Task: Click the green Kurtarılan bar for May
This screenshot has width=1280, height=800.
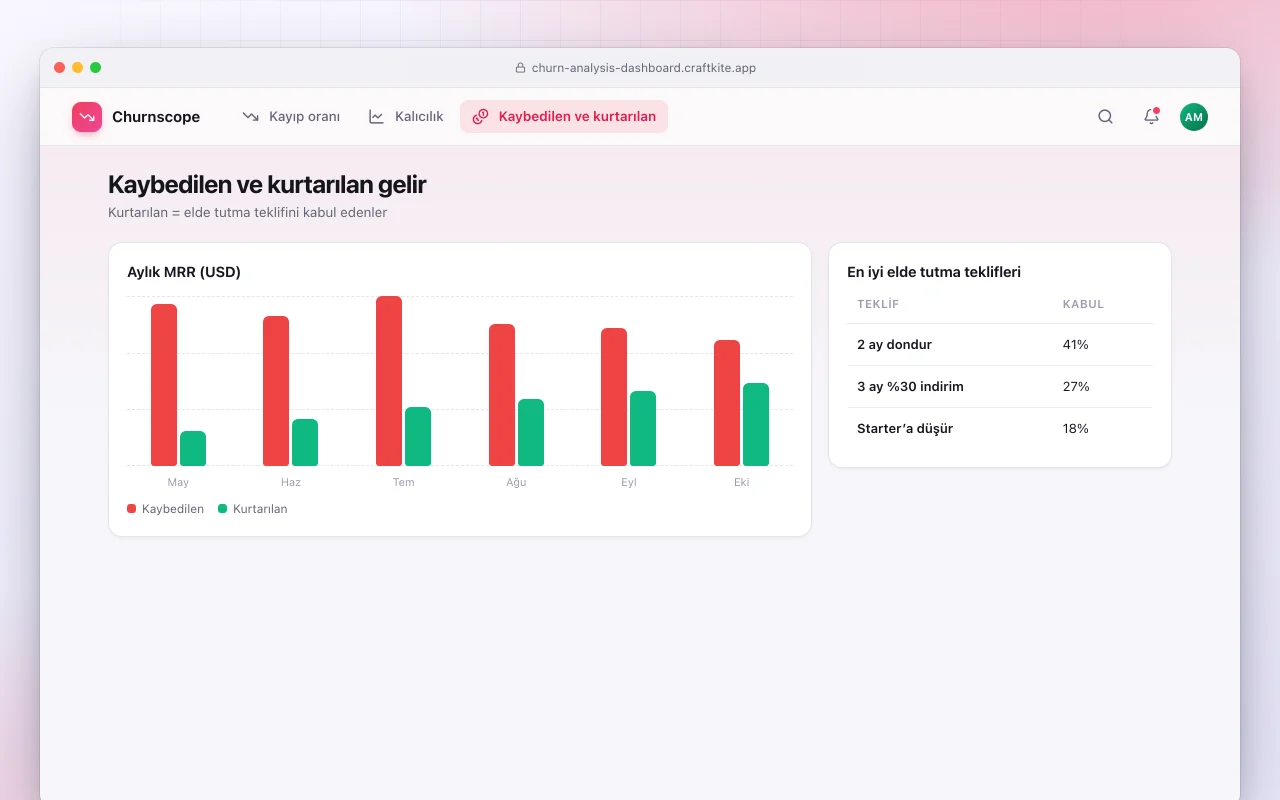Action: [193, 449]
